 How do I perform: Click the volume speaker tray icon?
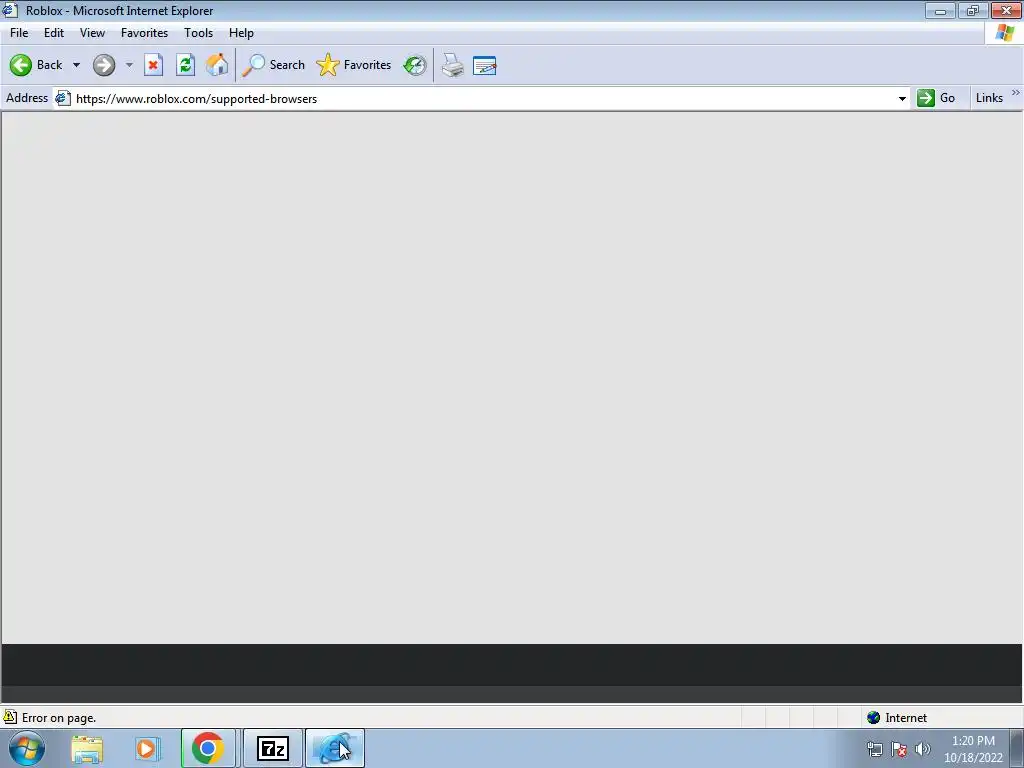point(922,749)
